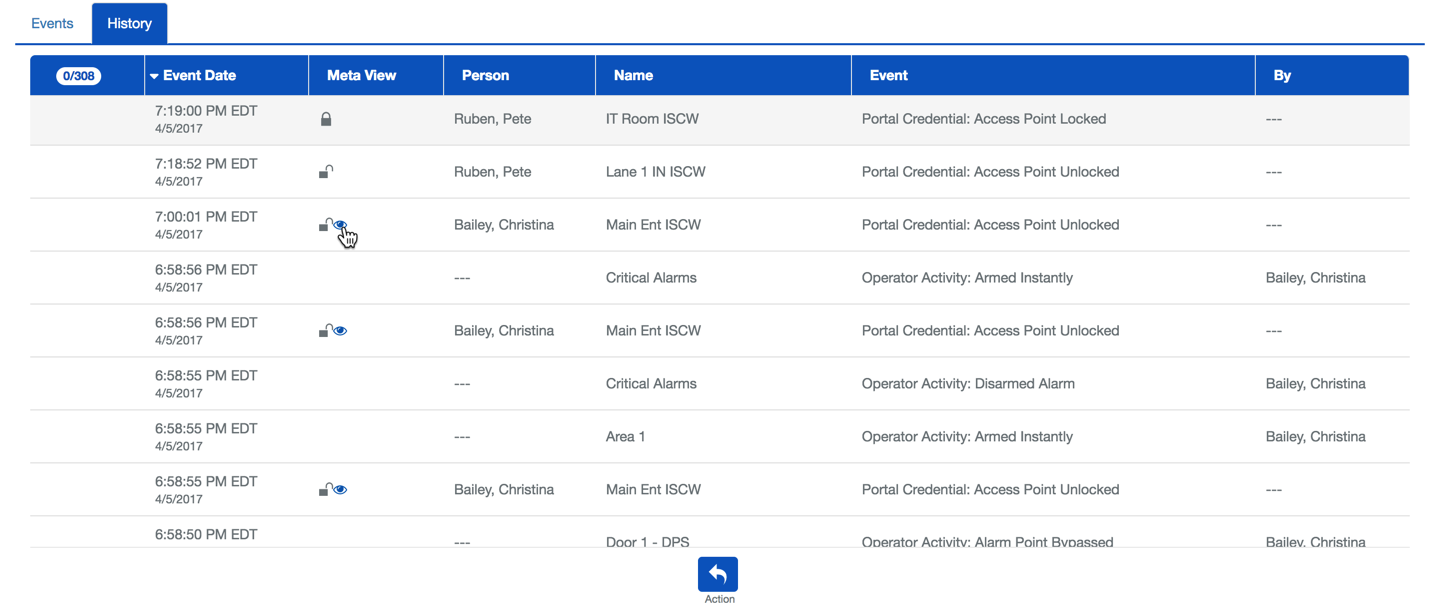Click "Bailey, Christina" person in the 7:00:01 PM row
Screen dimensions: 1440x614
[x=504, y=225]
